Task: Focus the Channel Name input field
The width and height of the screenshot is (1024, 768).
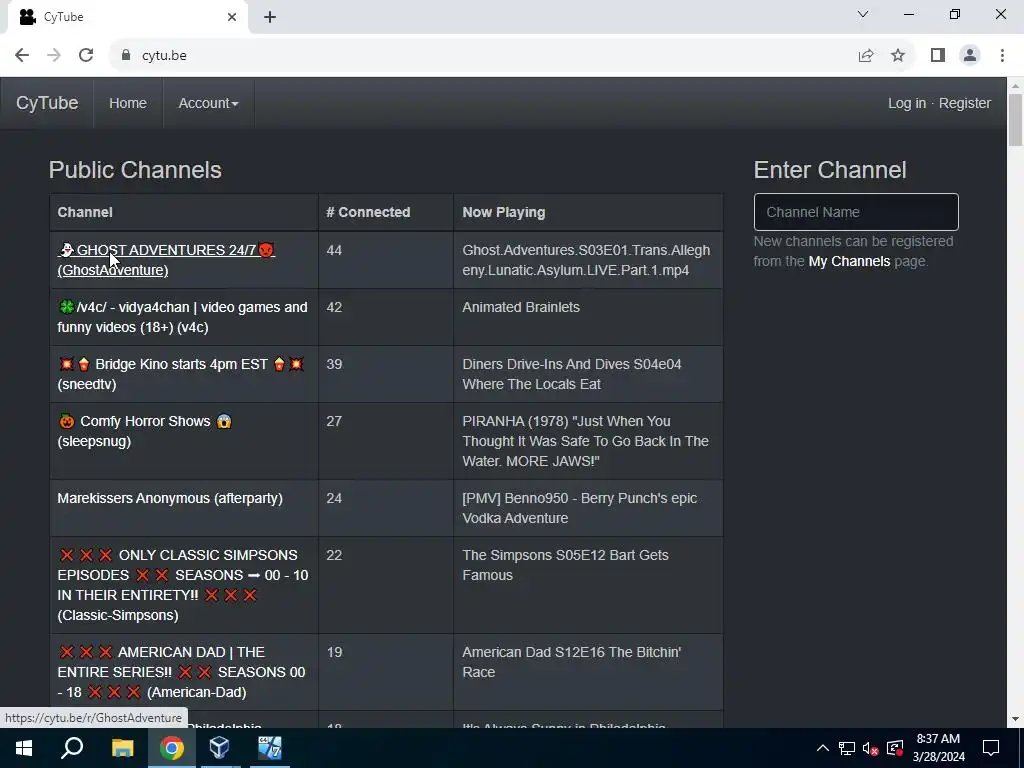Action: point(856,212)
